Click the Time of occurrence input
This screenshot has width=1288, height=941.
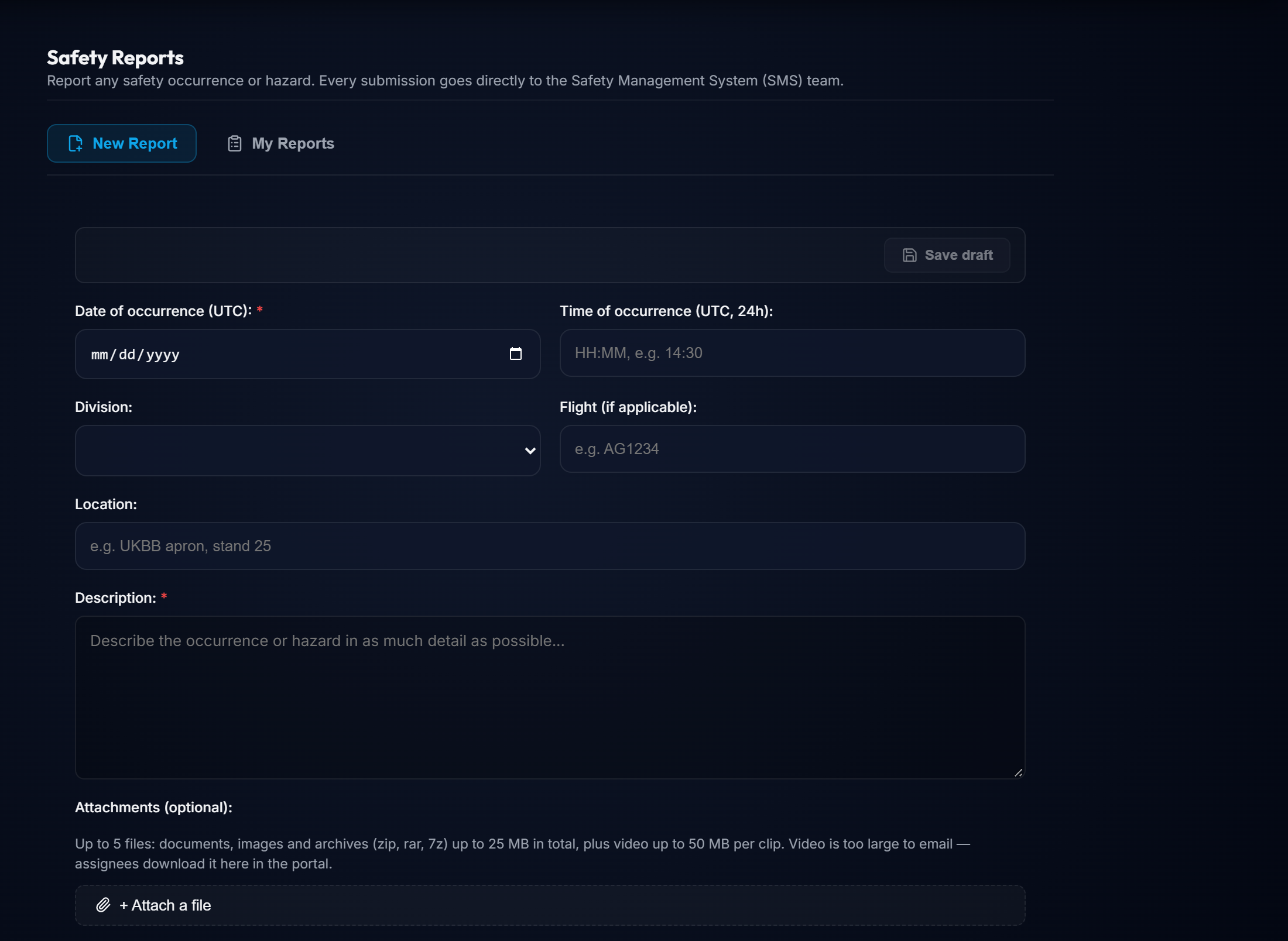(x=792, y=353)
